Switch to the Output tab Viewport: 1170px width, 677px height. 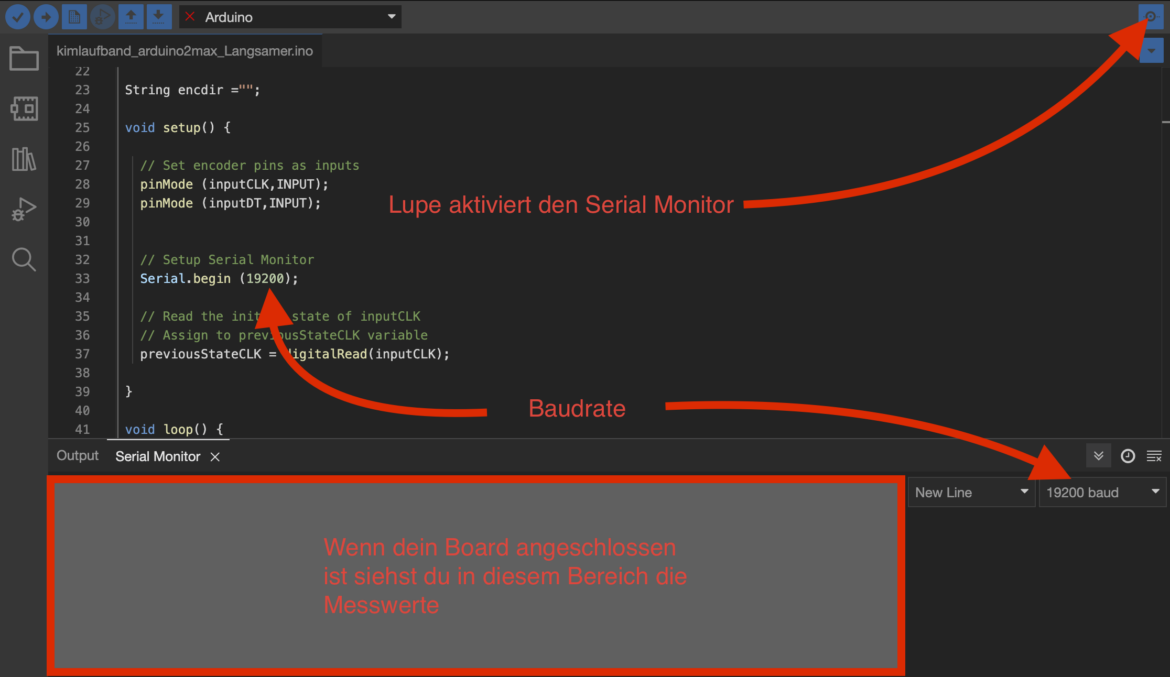(x=76, y=456)
